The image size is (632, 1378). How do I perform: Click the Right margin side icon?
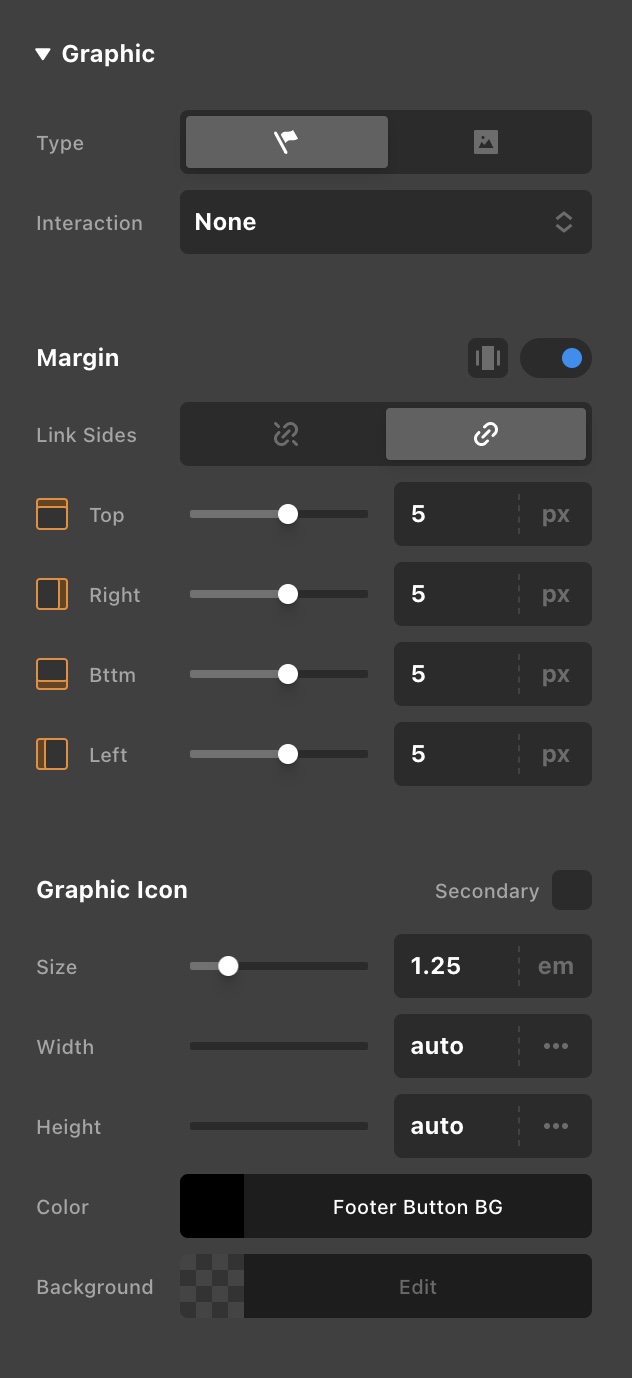[52, 595]
